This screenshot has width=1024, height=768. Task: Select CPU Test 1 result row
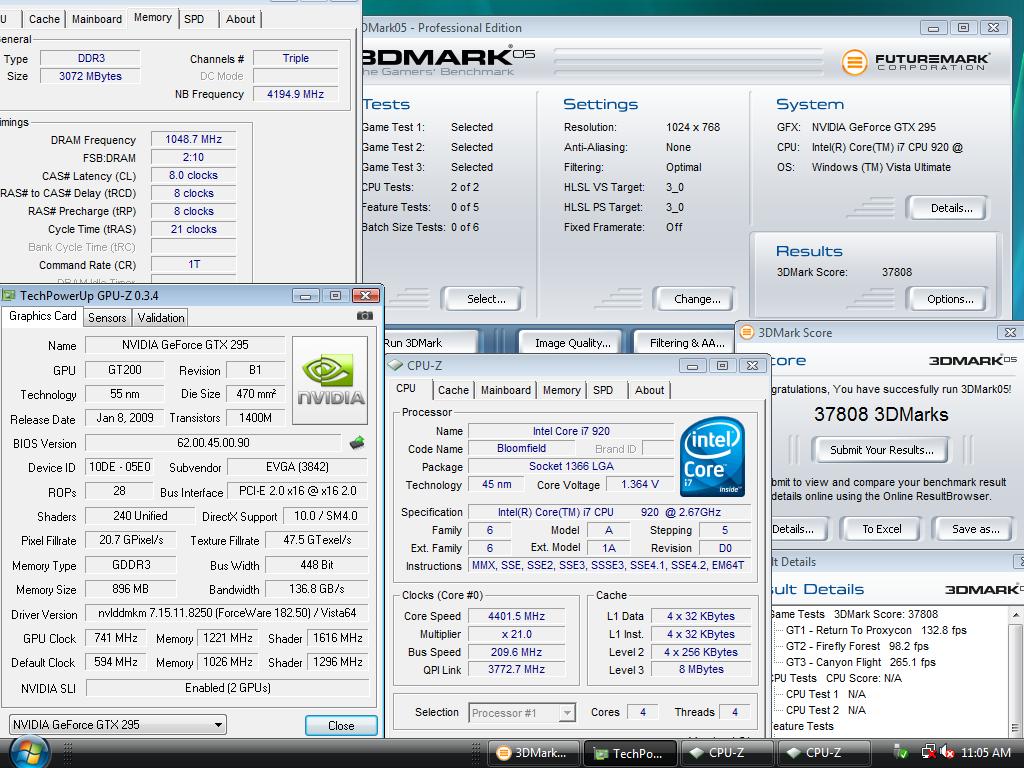[825, 694]
